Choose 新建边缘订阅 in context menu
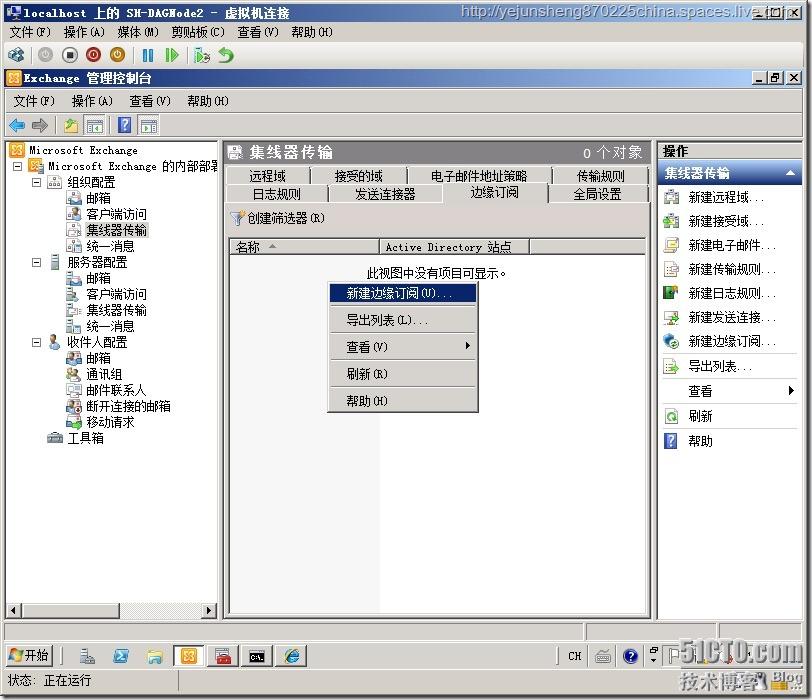Viewport: 812px width, 700px height. point(403,294)
